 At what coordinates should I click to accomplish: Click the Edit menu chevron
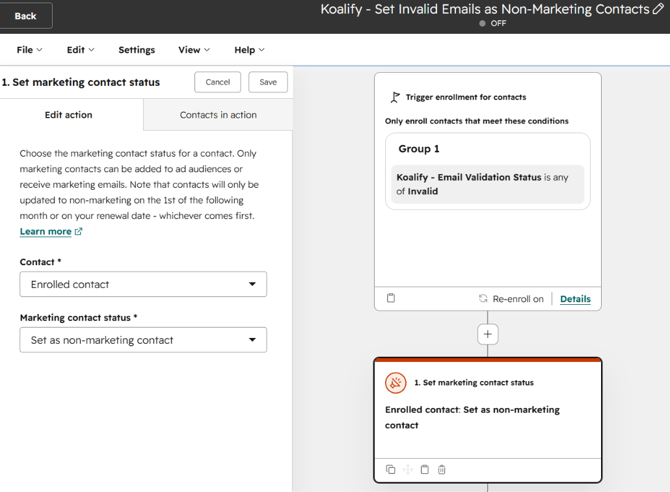pos(91,50)
